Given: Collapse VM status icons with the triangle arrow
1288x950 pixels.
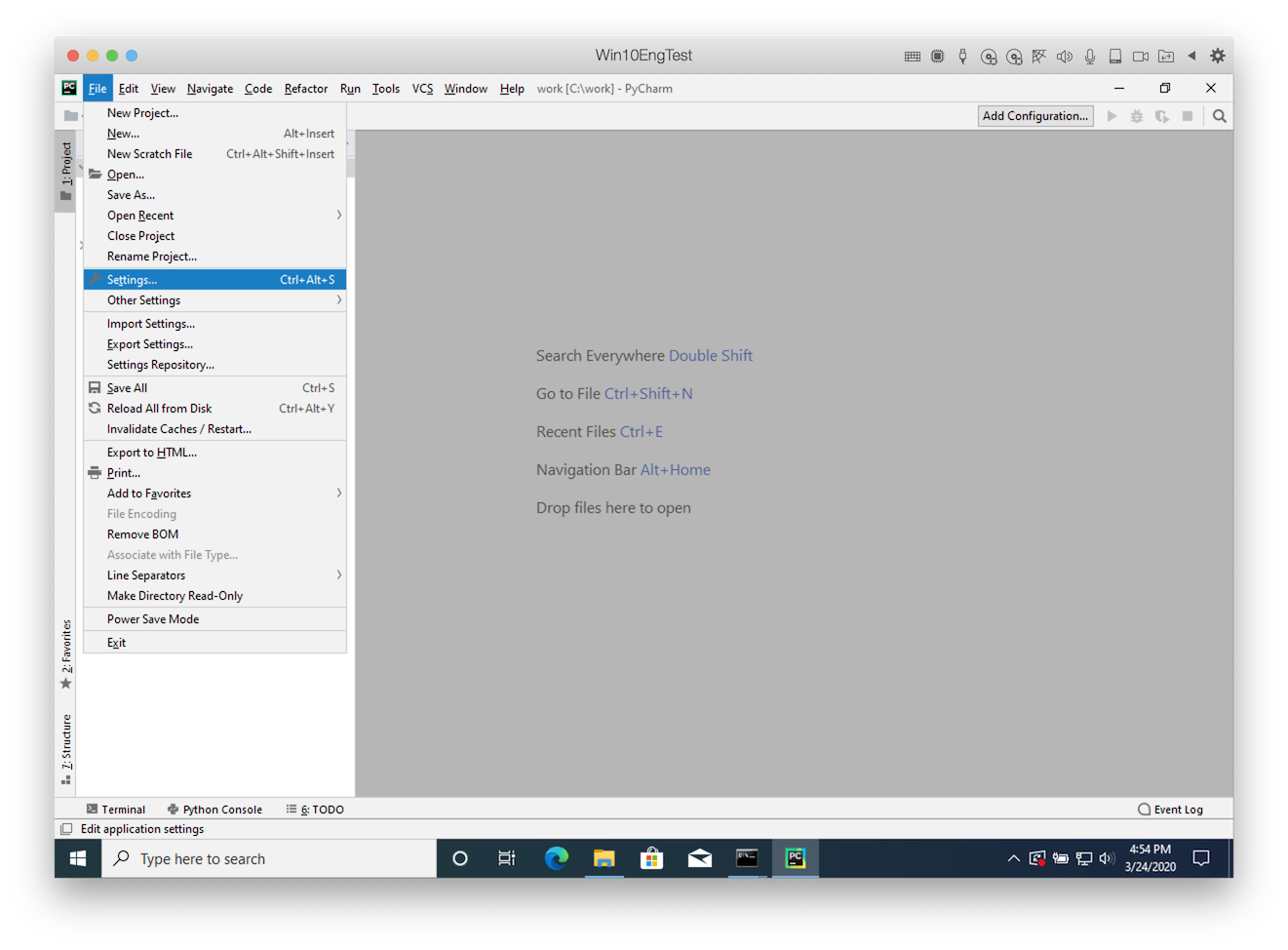Looking at the screenshot, I should pyautogui.click(x=1191, y=56).
